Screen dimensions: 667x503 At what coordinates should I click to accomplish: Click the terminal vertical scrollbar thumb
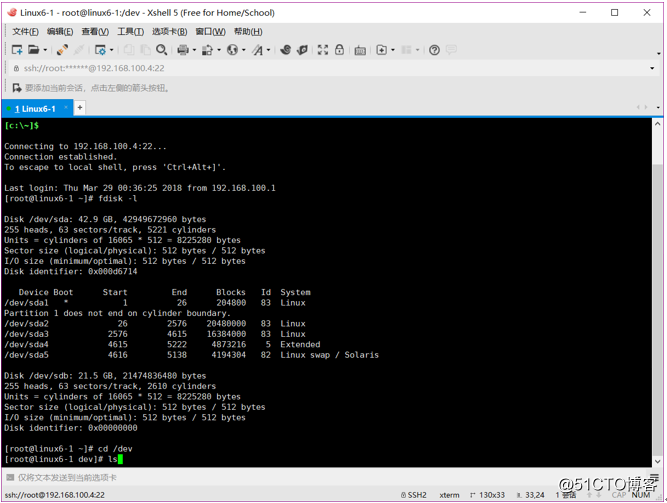(657, 309)
